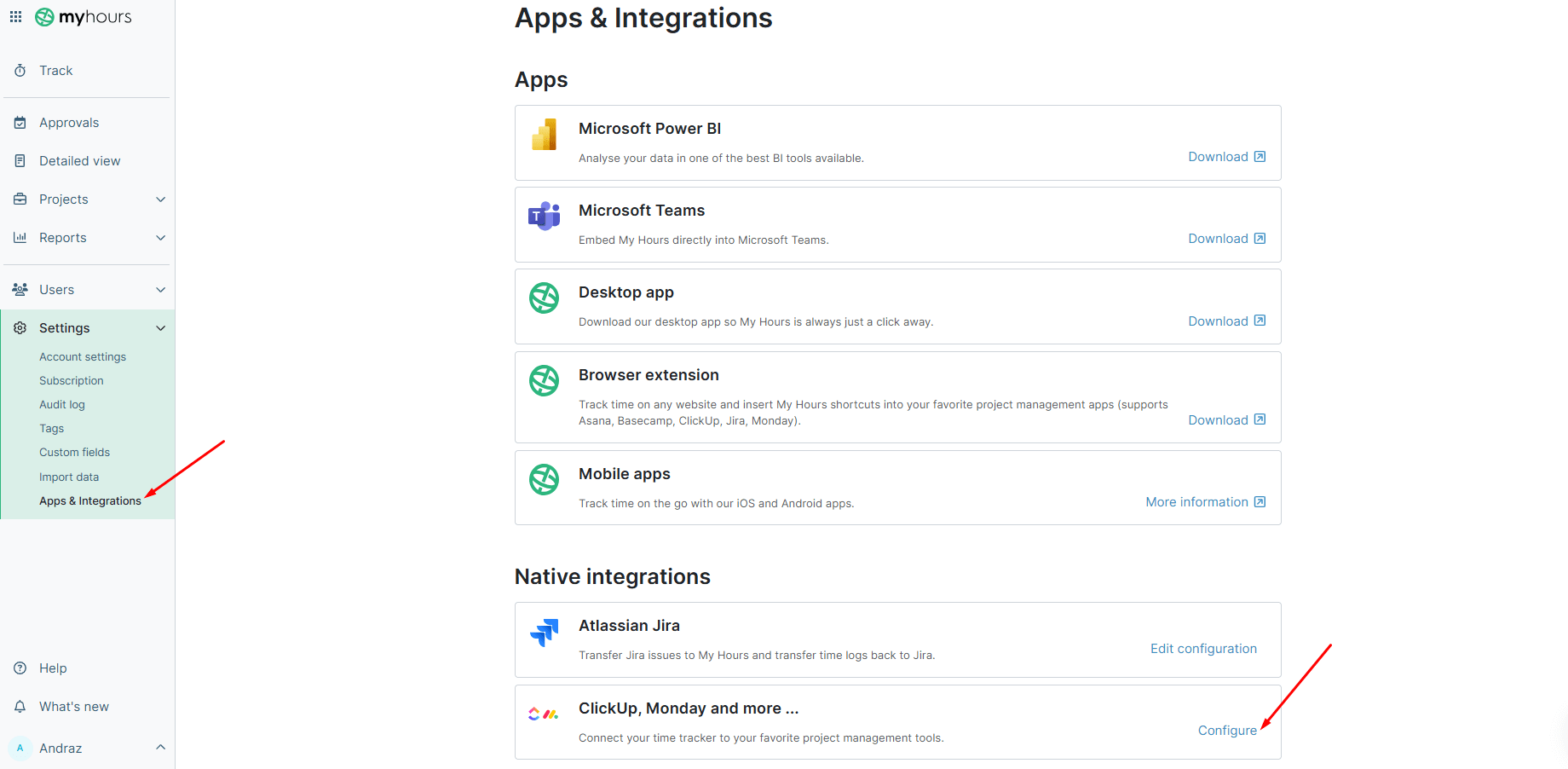The image size is (1568, 769).
Task: Click the 'ClickUp, Monday and more ...' title
Action: pyautogui.click(x=689, y=708)
